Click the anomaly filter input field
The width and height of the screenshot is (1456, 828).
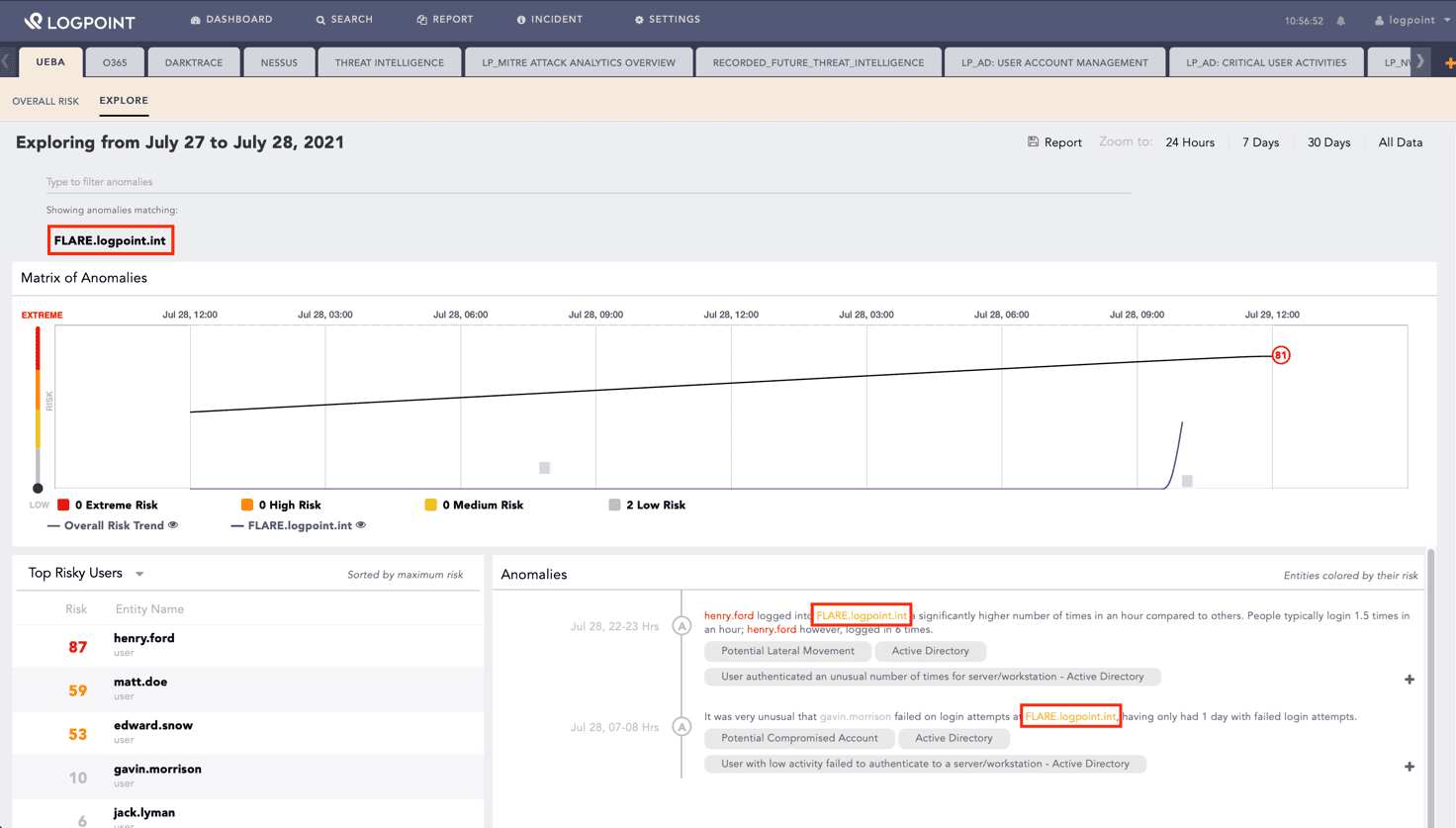[x=589, y=182]
